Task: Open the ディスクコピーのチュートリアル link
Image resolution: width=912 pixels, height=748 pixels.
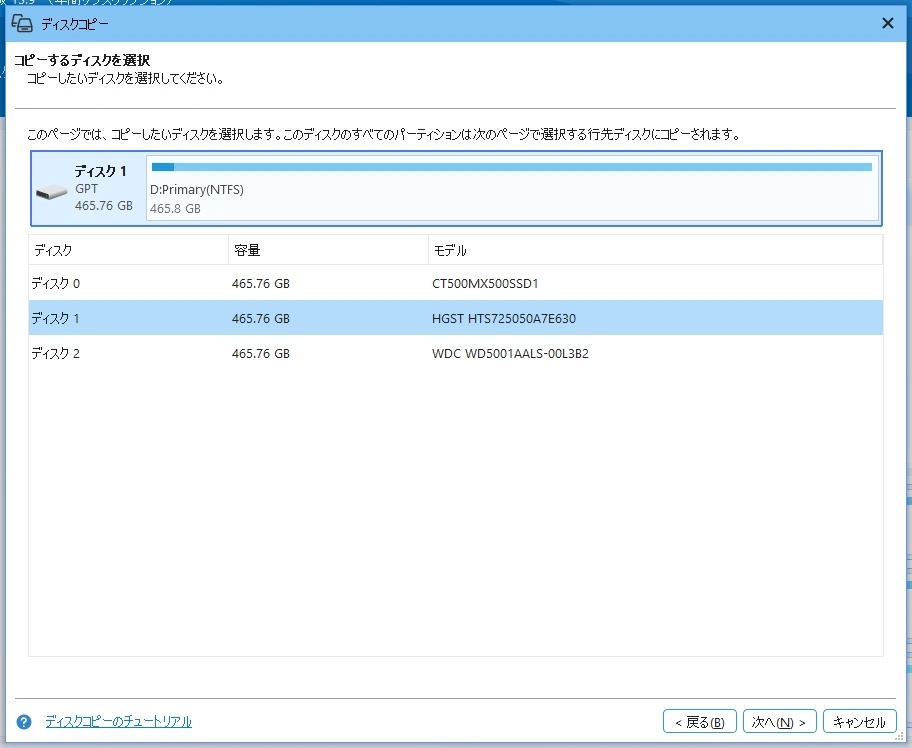Action: [x=119, y=721]
